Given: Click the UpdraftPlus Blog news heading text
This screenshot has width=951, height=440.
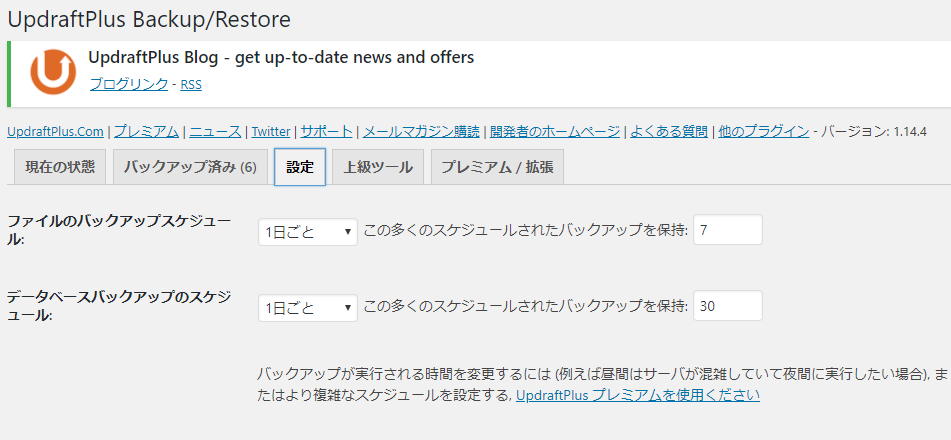Looking at the screenshot, I should (x=281, y=58).
